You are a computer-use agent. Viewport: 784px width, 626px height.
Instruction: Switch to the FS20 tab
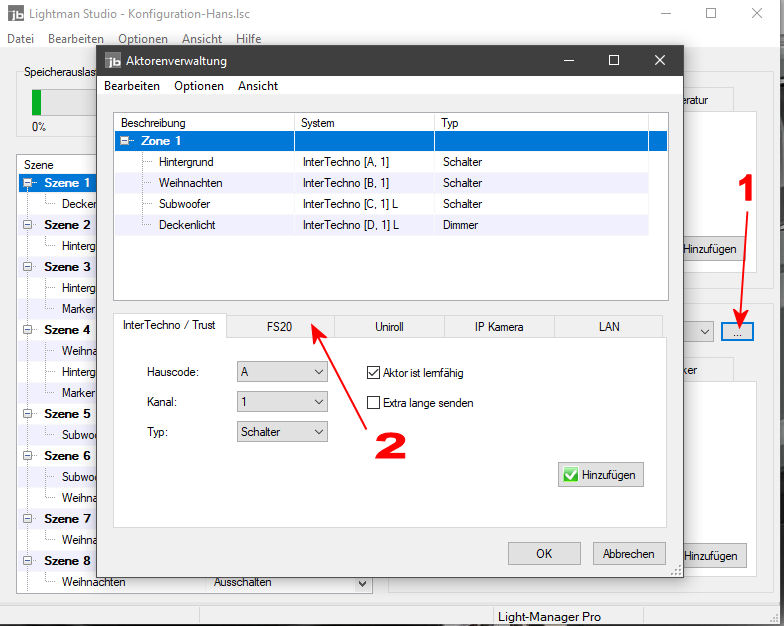[279, 326]
